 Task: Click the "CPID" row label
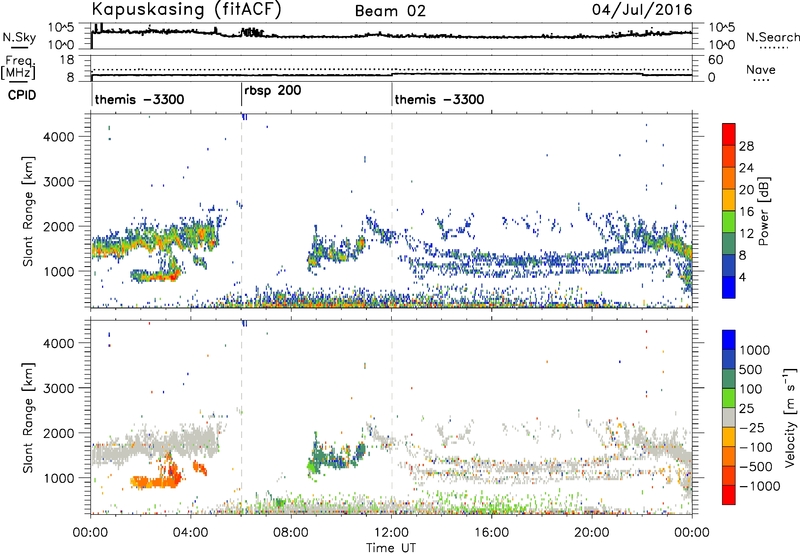tap(21, 95)
